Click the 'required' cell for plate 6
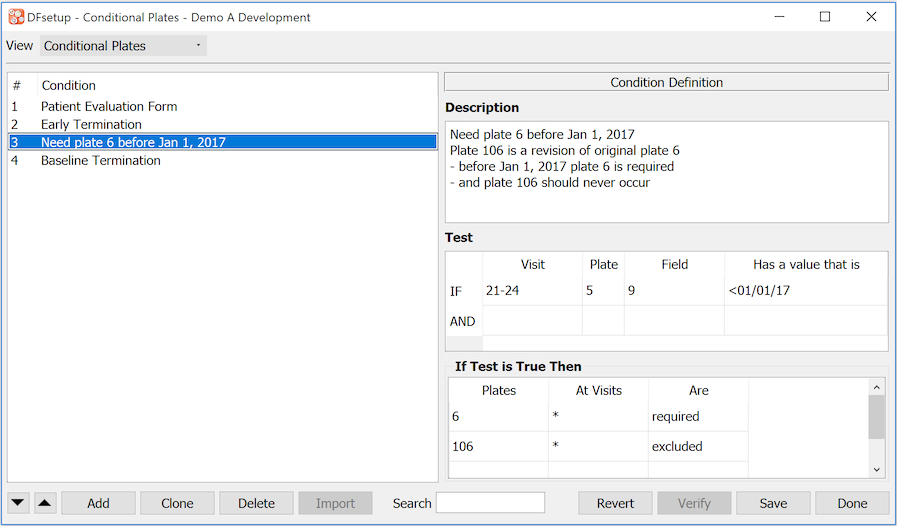The width and height of the screenshot is (897, 526). pos(697,416)
